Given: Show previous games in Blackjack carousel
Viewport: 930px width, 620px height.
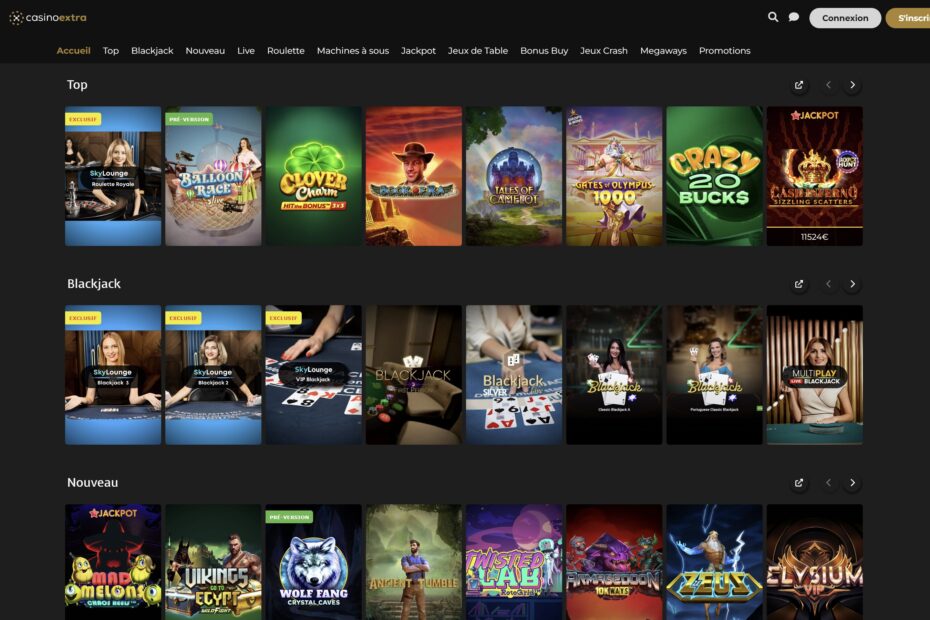Looking at the screenshot, I should pos(829,284).
